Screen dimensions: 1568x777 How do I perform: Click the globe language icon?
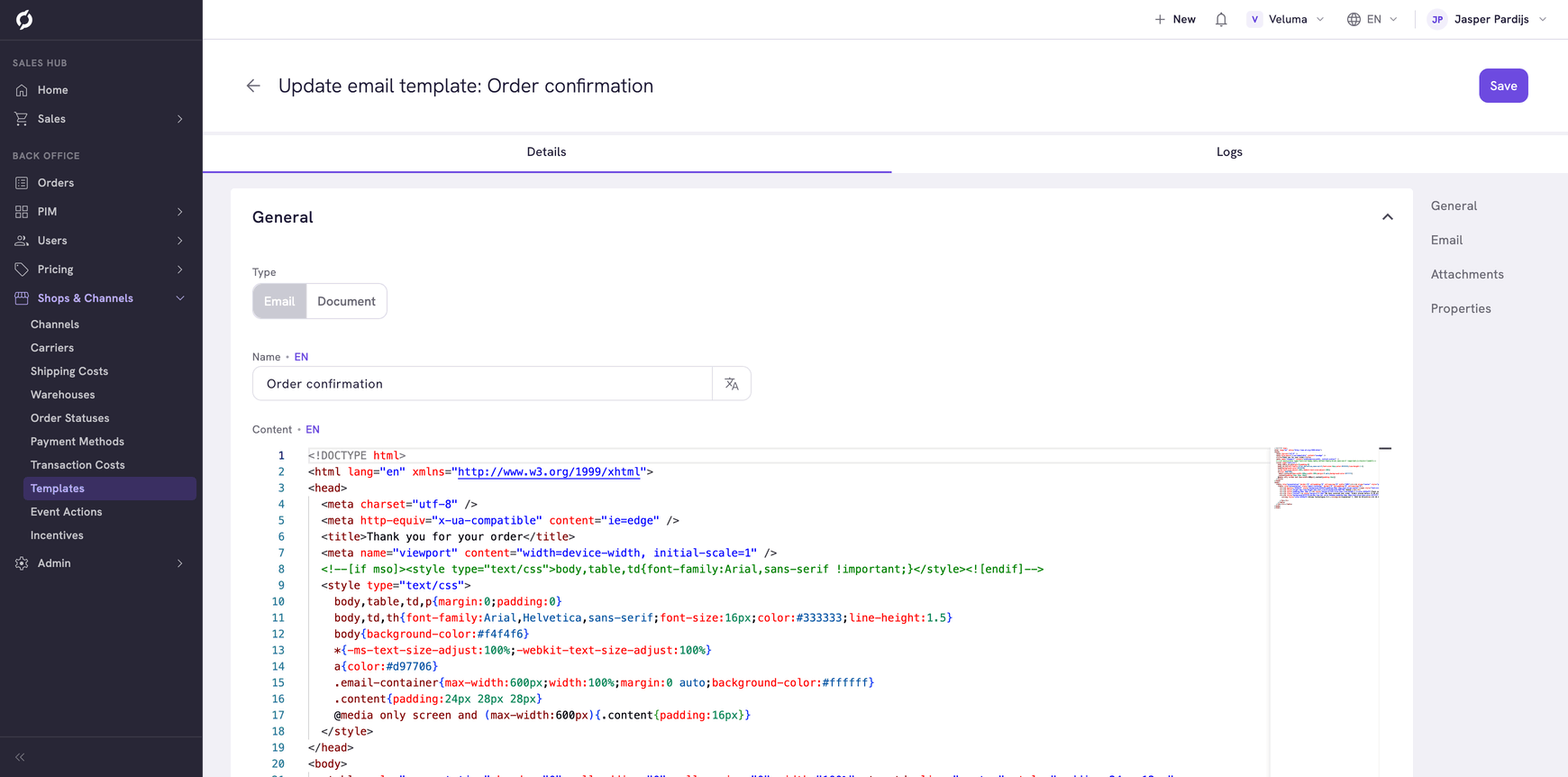click(x=1354, y=20)
